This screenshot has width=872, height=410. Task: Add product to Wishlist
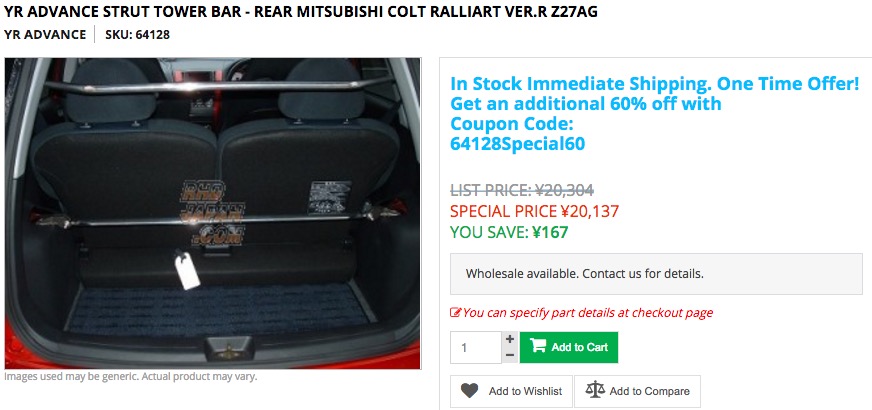click(x=511, y=392)
